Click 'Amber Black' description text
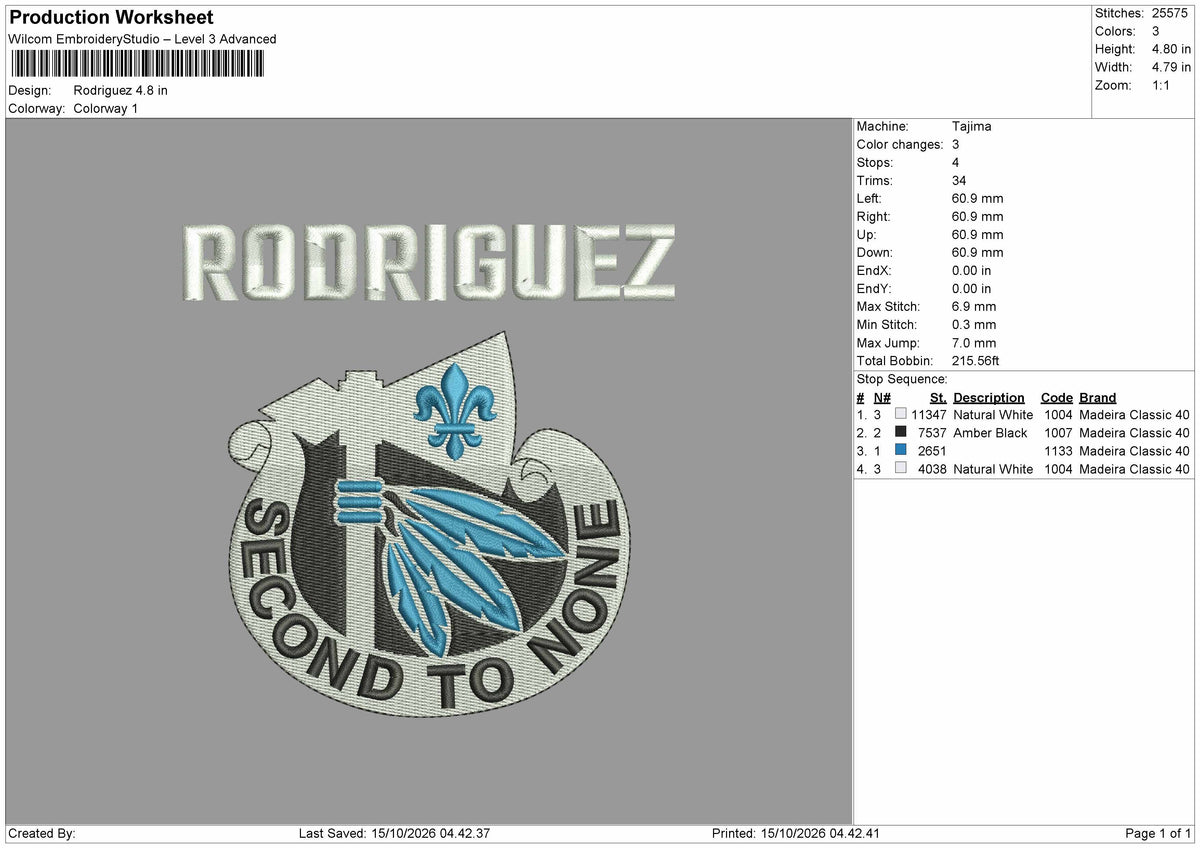The width and height of the screenshot is (1200, 848). pyautogui.click(x=990, y=433)
